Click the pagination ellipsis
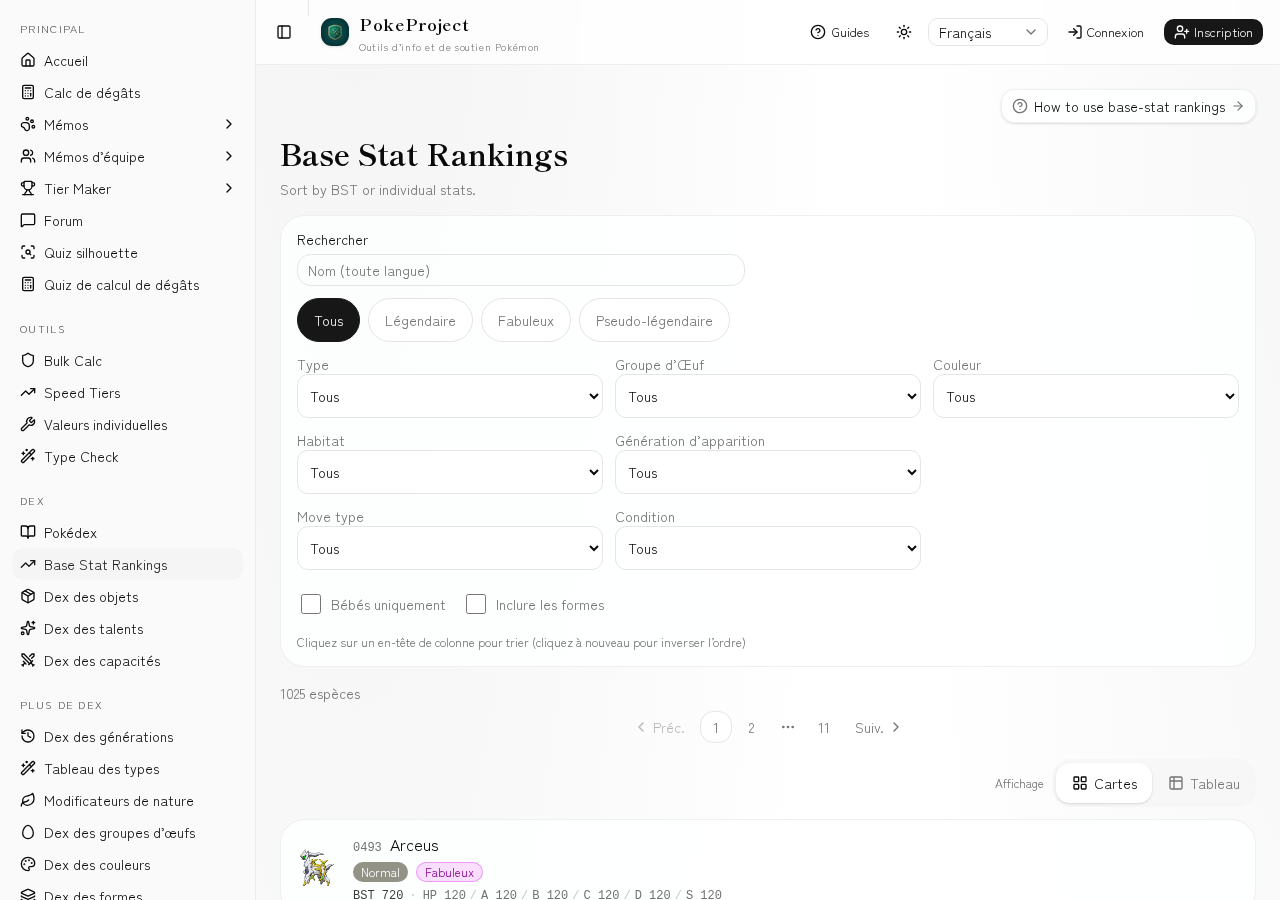Image resolution: width=1280 pixels, height=900 pixels. tap(788, 727)
